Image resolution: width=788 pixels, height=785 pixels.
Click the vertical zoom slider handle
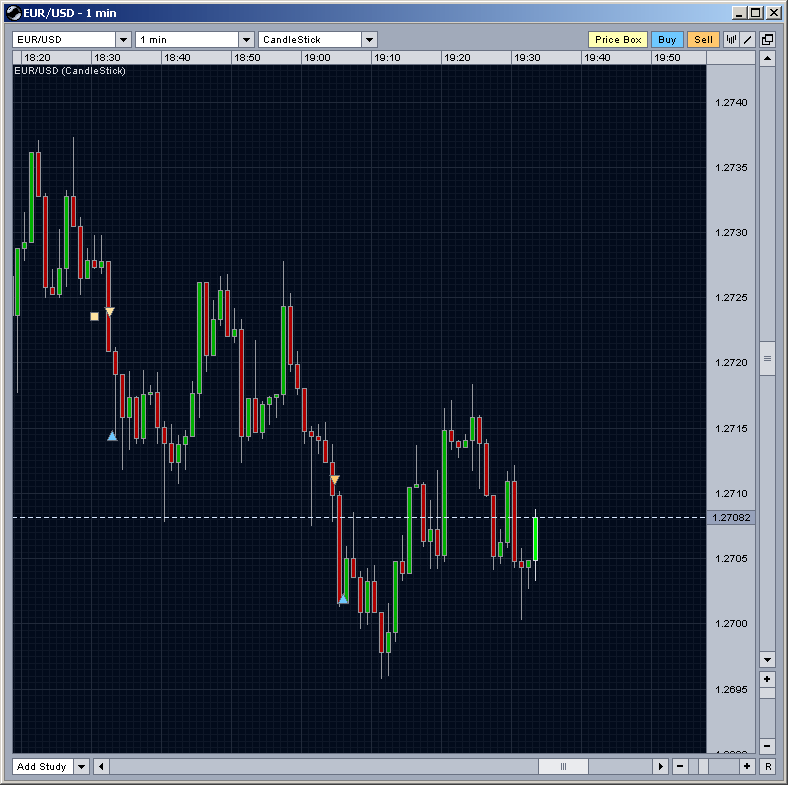[767, 693]
